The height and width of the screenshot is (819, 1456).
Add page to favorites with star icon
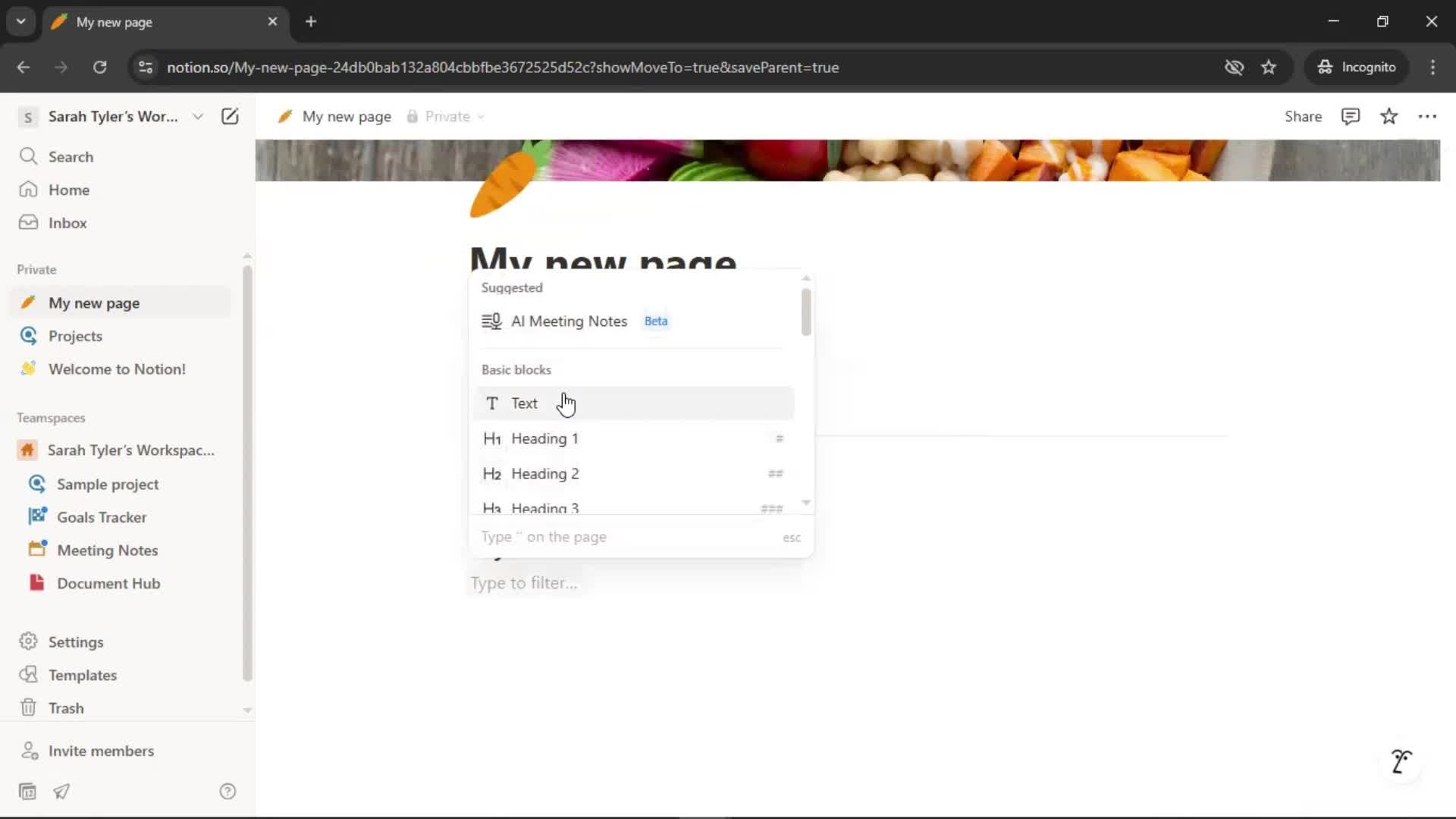click(1389, 116)
